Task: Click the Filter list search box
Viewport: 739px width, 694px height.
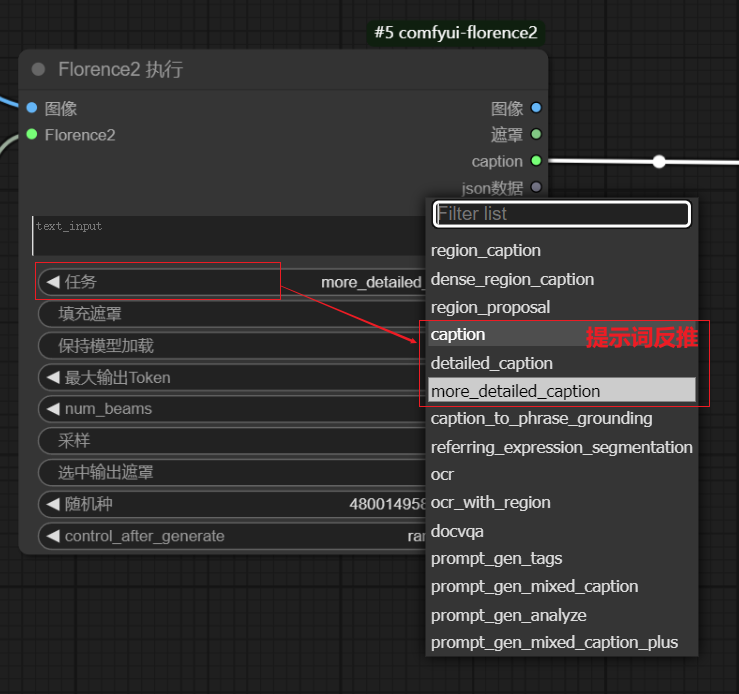Action: [x=561, y=214]
